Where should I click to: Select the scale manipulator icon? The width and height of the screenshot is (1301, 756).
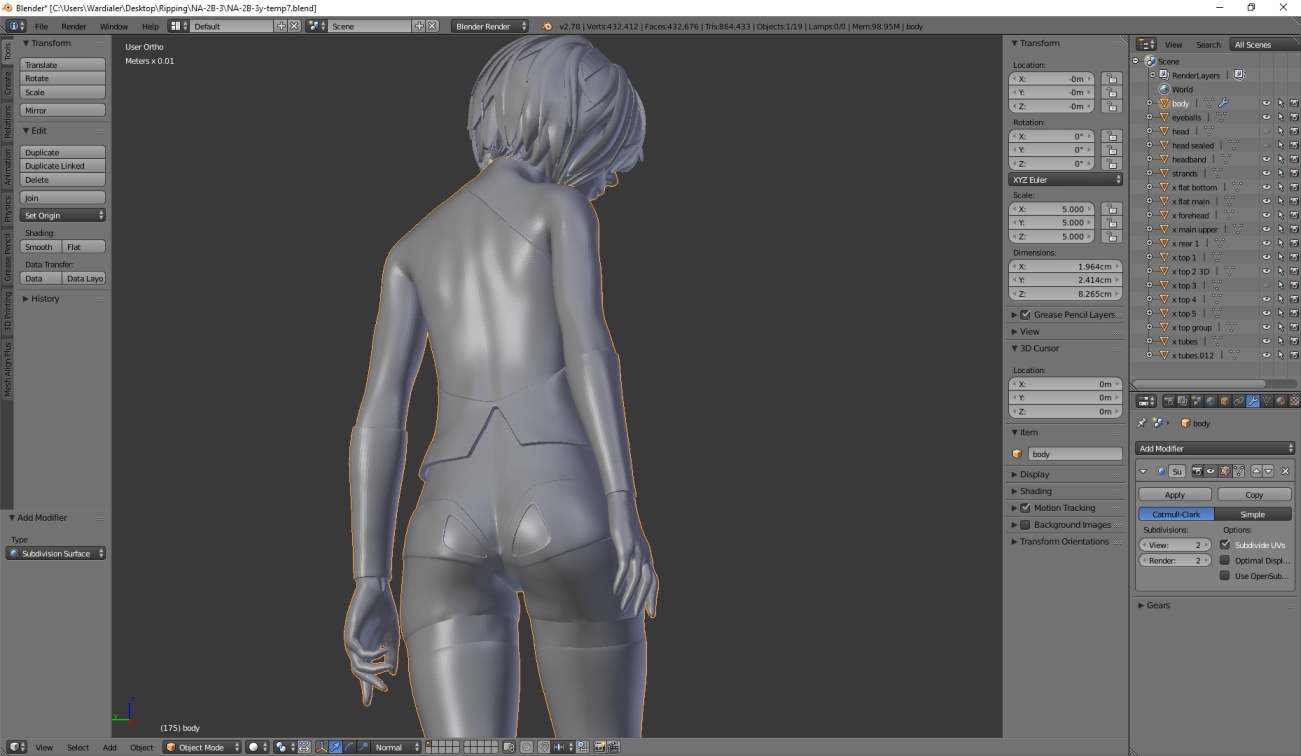click(363, 747)
